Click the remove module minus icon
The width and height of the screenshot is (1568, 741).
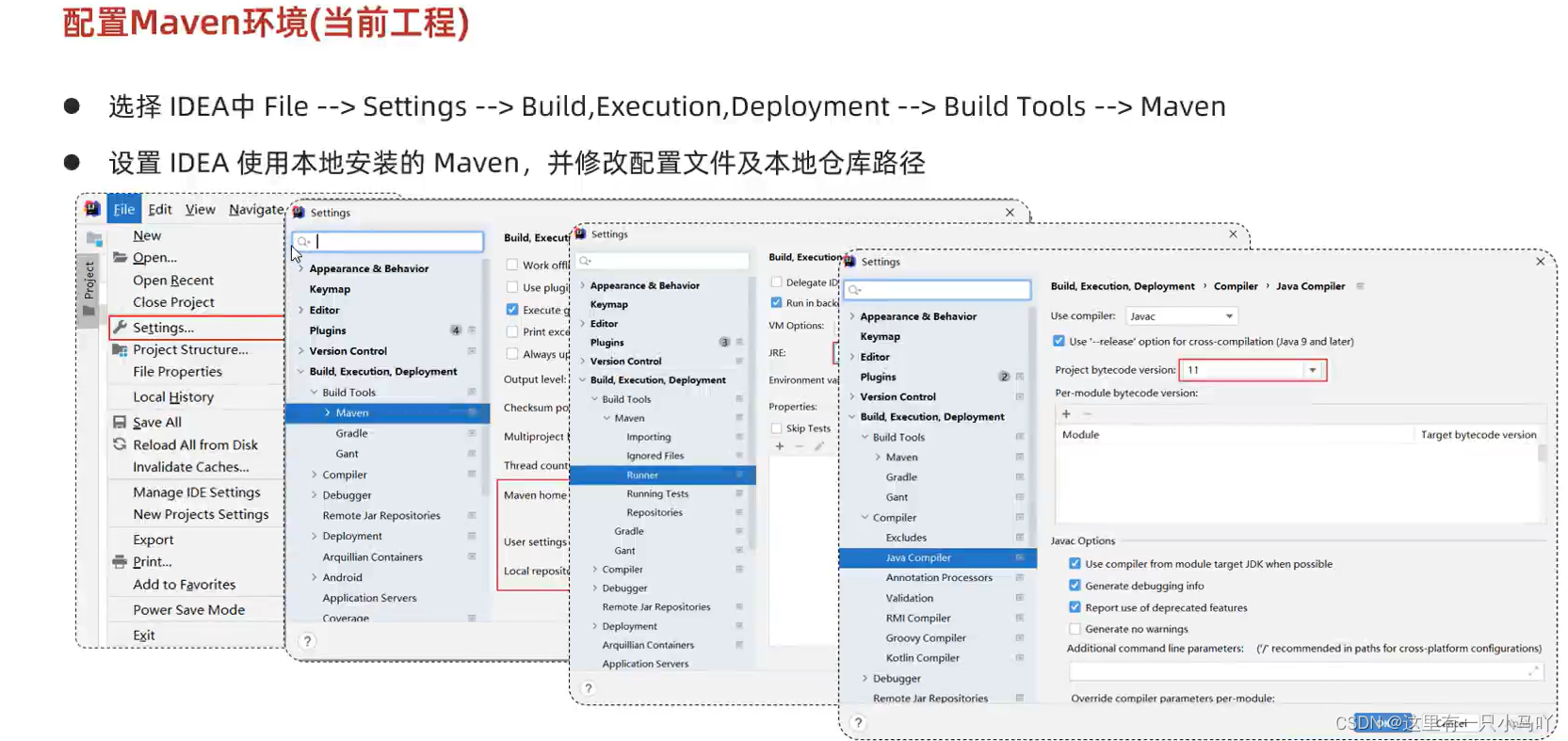(x=1087, y=413)
